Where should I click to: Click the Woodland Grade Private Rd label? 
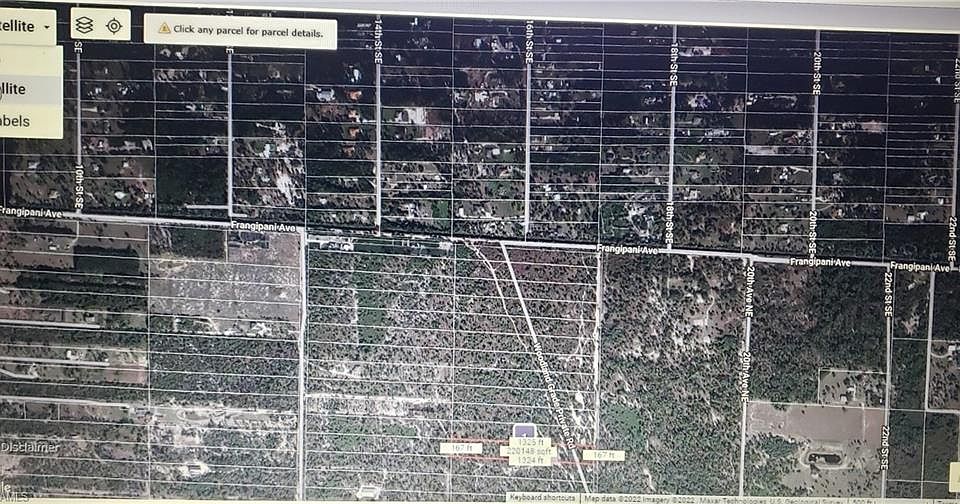click(x=554, y=397)
